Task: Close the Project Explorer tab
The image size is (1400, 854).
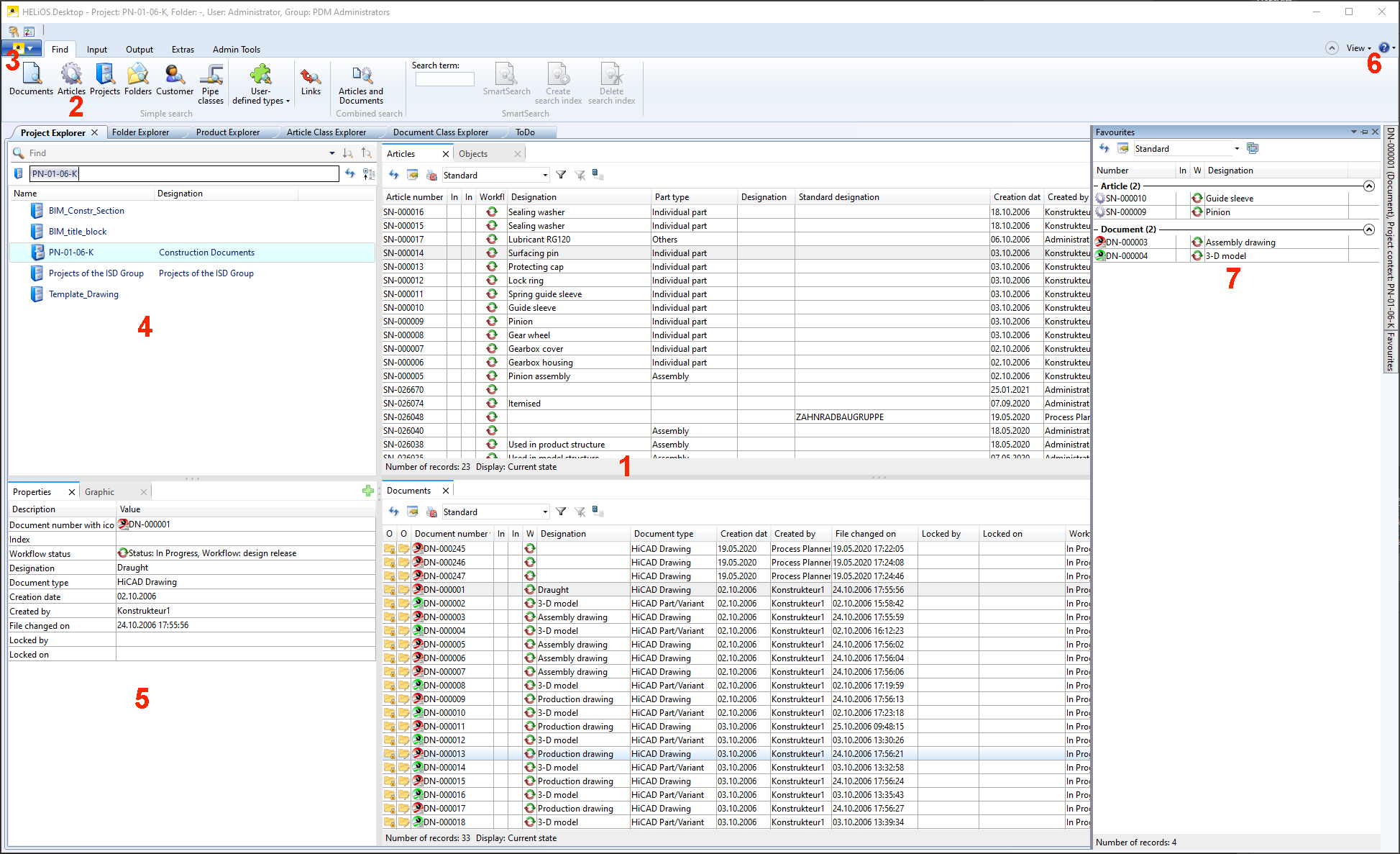Action: pos(95,132)
